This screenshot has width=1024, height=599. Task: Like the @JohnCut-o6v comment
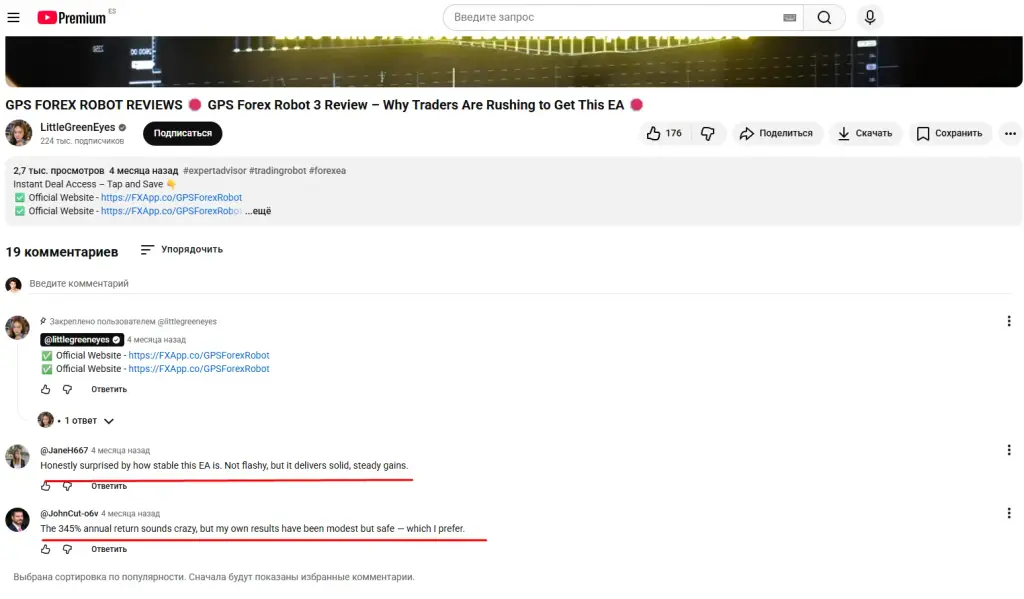[x=46, y=549]
